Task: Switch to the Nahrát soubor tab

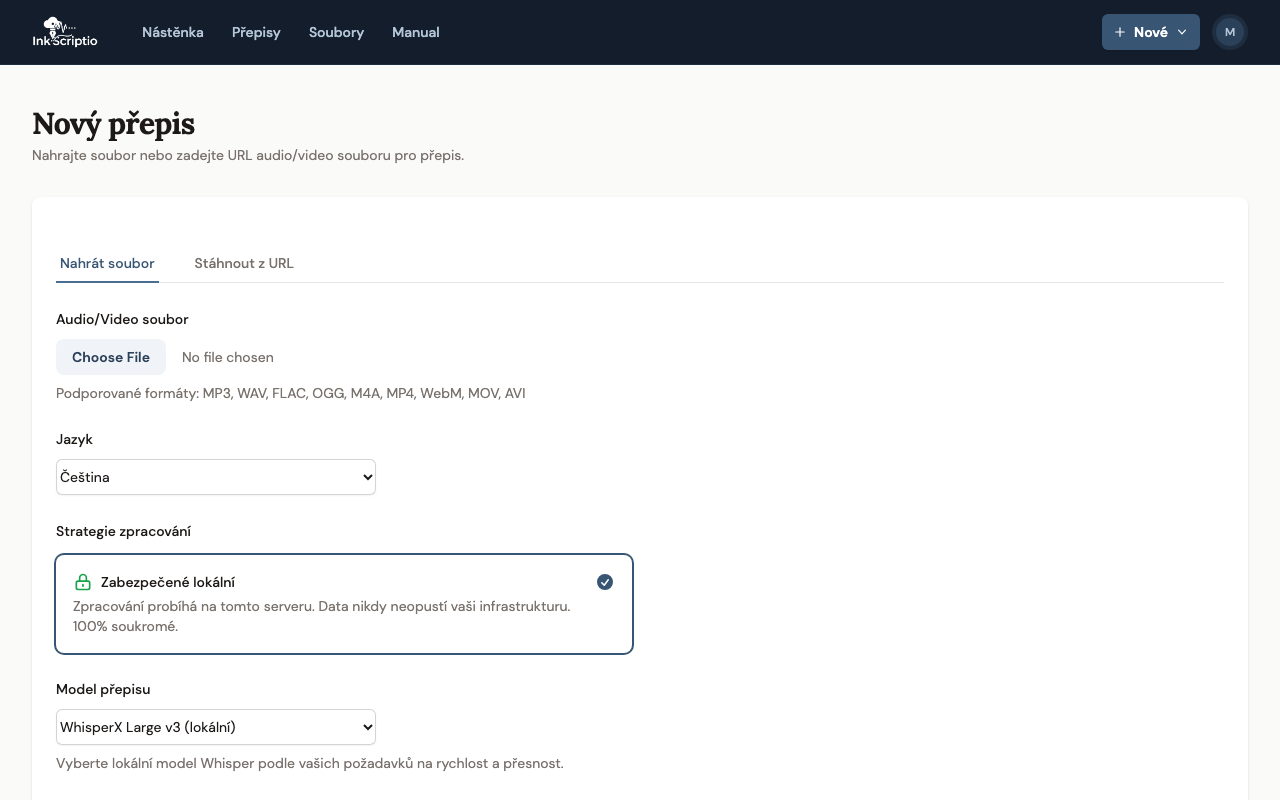Action: (107, 263)
